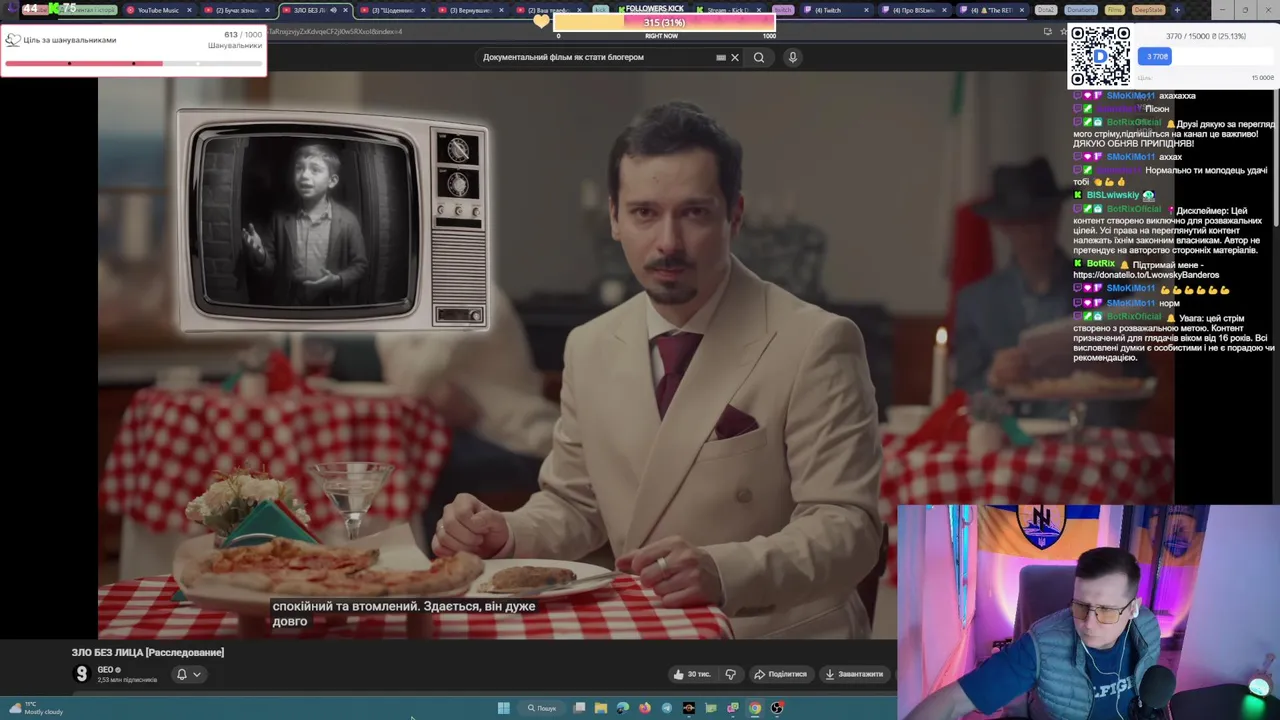Click the Followers Kick 315 progress bar
This screenshot has width=1280, height=720.
pyautogui.click(x=664, y=22)
